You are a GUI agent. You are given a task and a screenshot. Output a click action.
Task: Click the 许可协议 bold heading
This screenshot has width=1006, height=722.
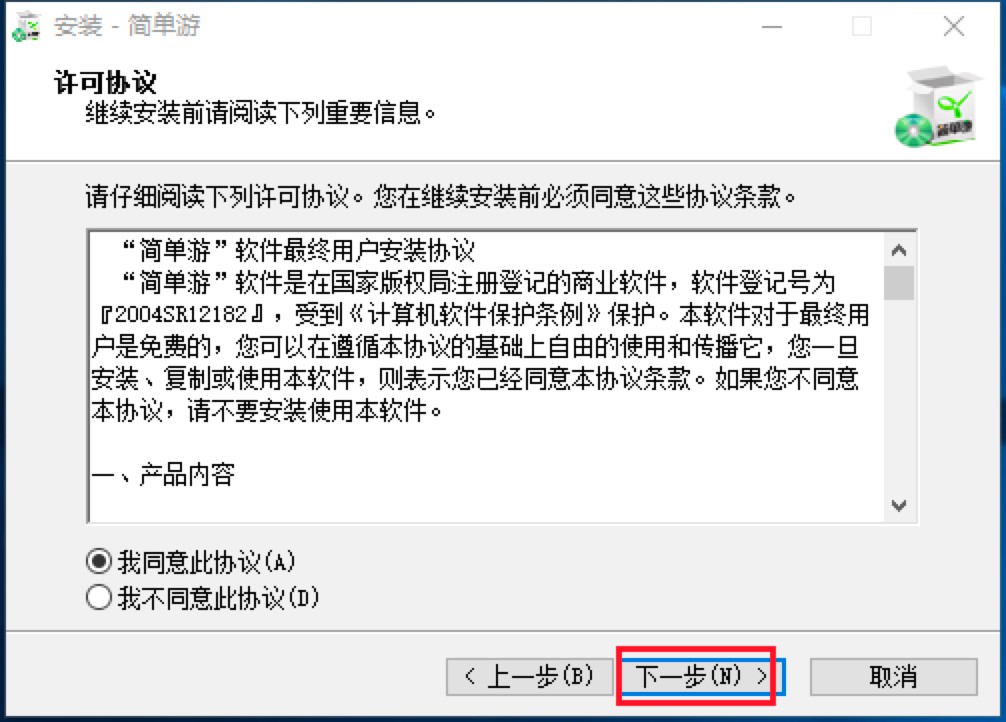point(105,82)
